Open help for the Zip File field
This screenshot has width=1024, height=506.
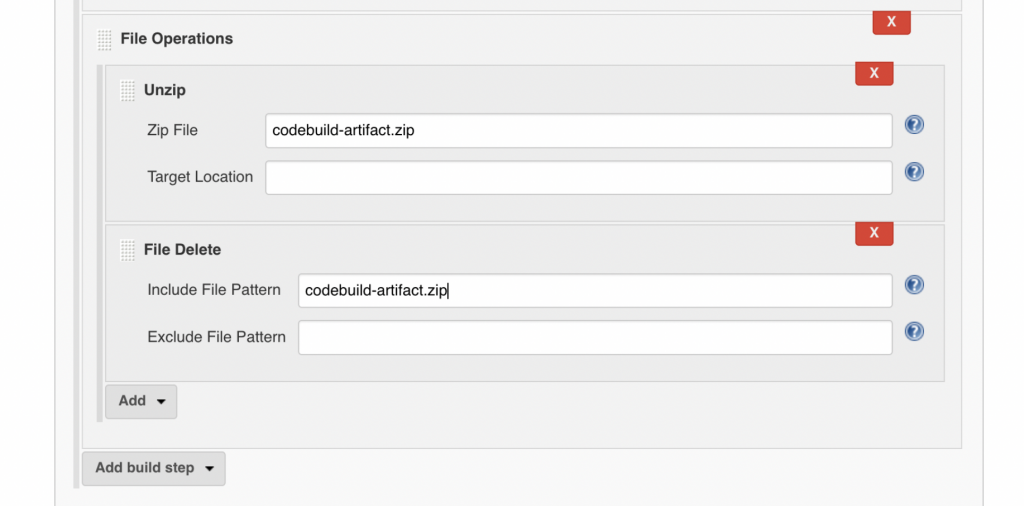[914, 125]
